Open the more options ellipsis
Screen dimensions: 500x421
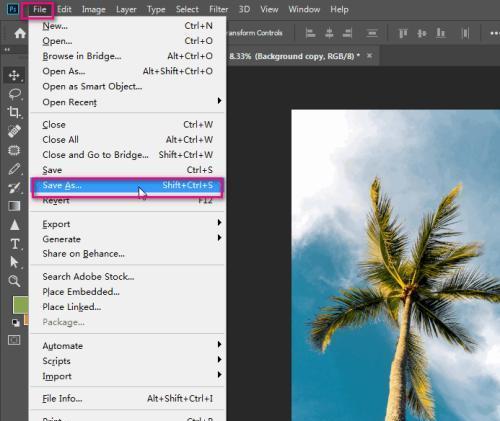[x=495, y=33]
